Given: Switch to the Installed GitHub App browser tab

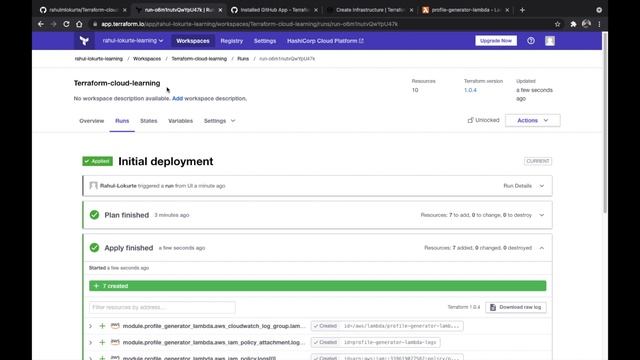Looking at the screenshot, I should 274,10.
